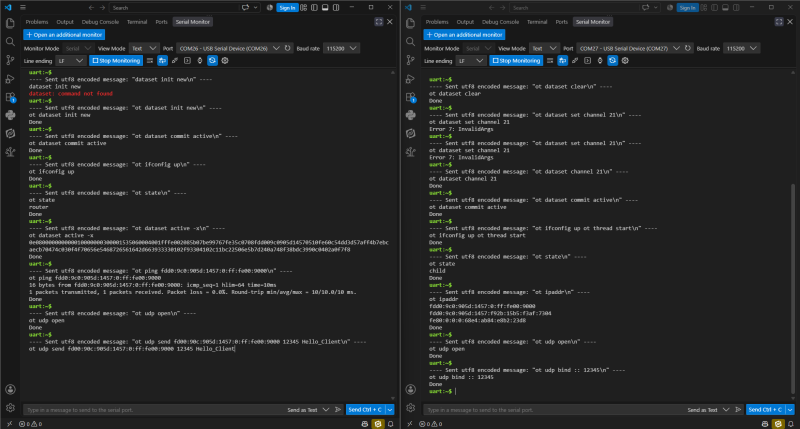This screenshot has height=429, width=800.
Task: Open Manage gear in left window activity bar
Action: (x=10, y=408)
